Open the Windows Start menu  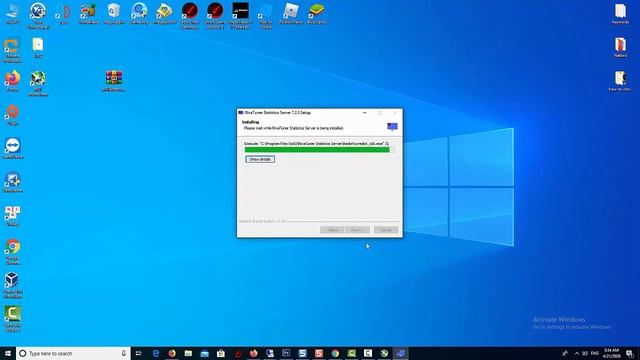coord(8,353)
